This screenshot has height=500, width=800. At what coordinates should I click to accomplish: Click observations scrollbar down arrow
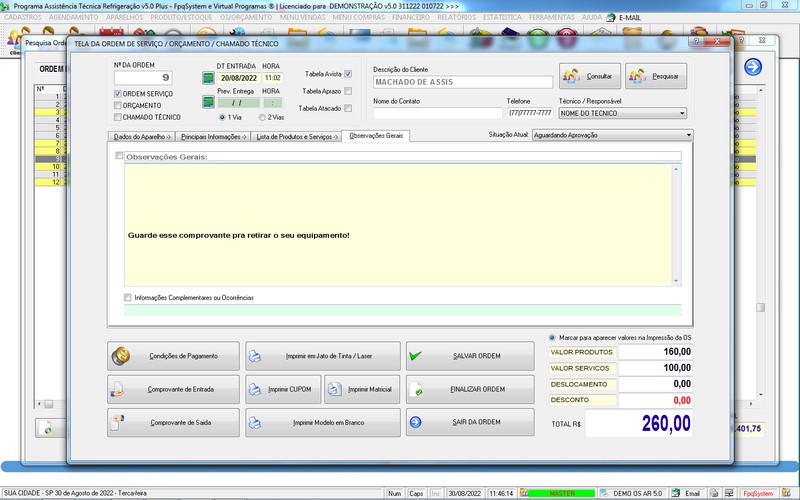677,281
